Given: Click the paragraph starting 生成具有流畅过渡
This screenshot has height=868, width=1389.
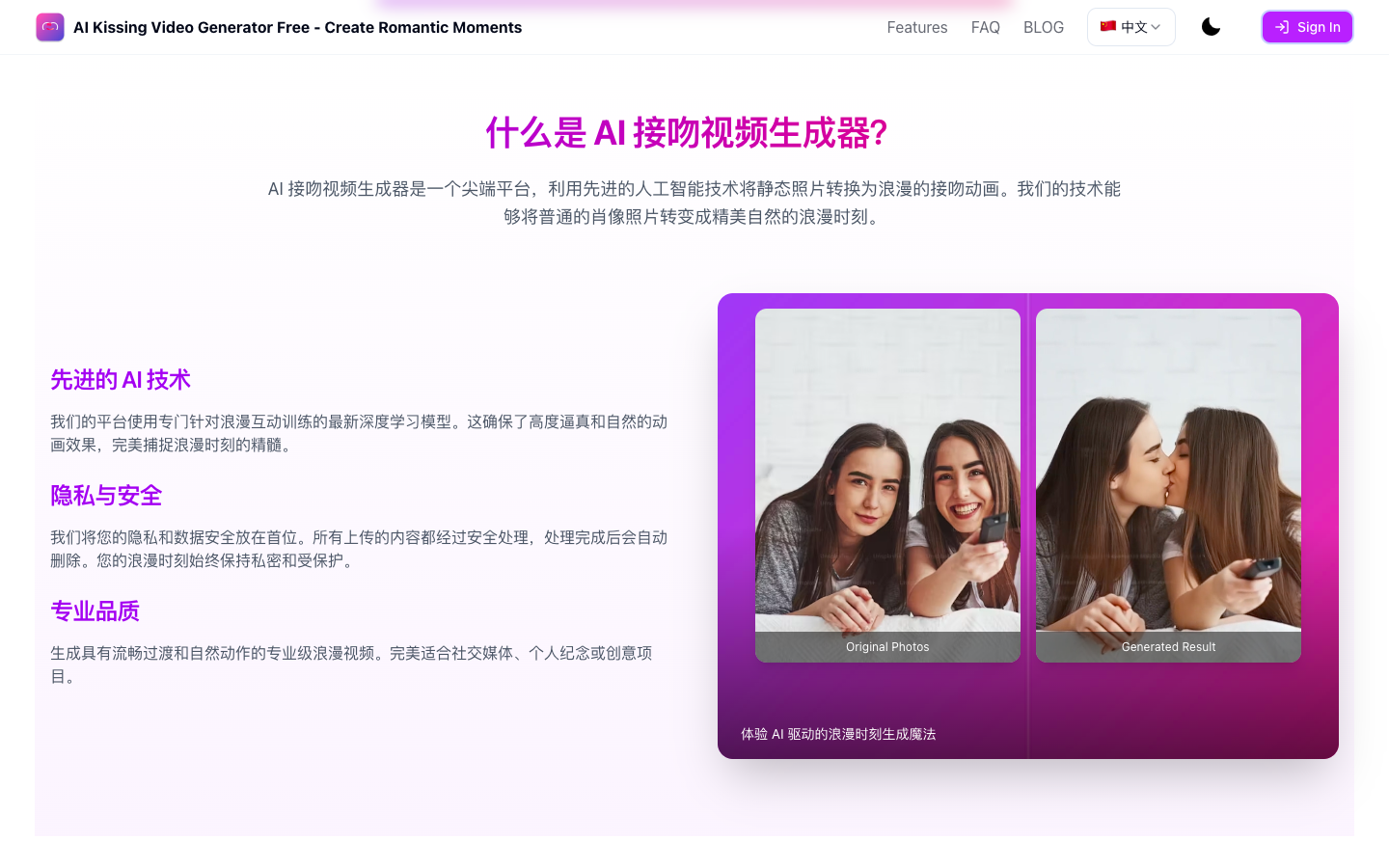Looking at the screenshot, I should pyautogui.click(x=351, y=665).
